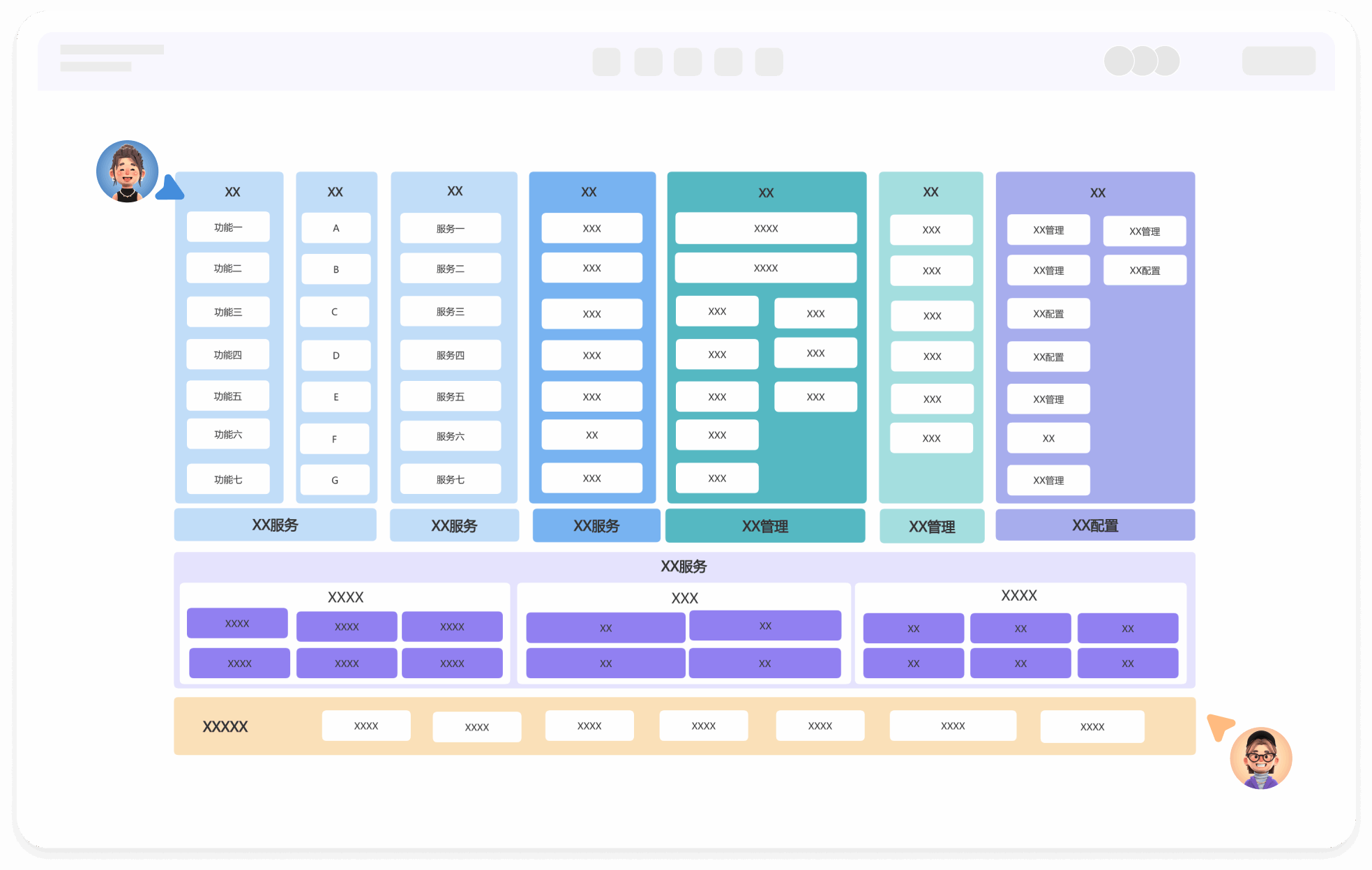Click the purple XX配置 footer label
The image size is (1372, 870).
click(1094, 525)
